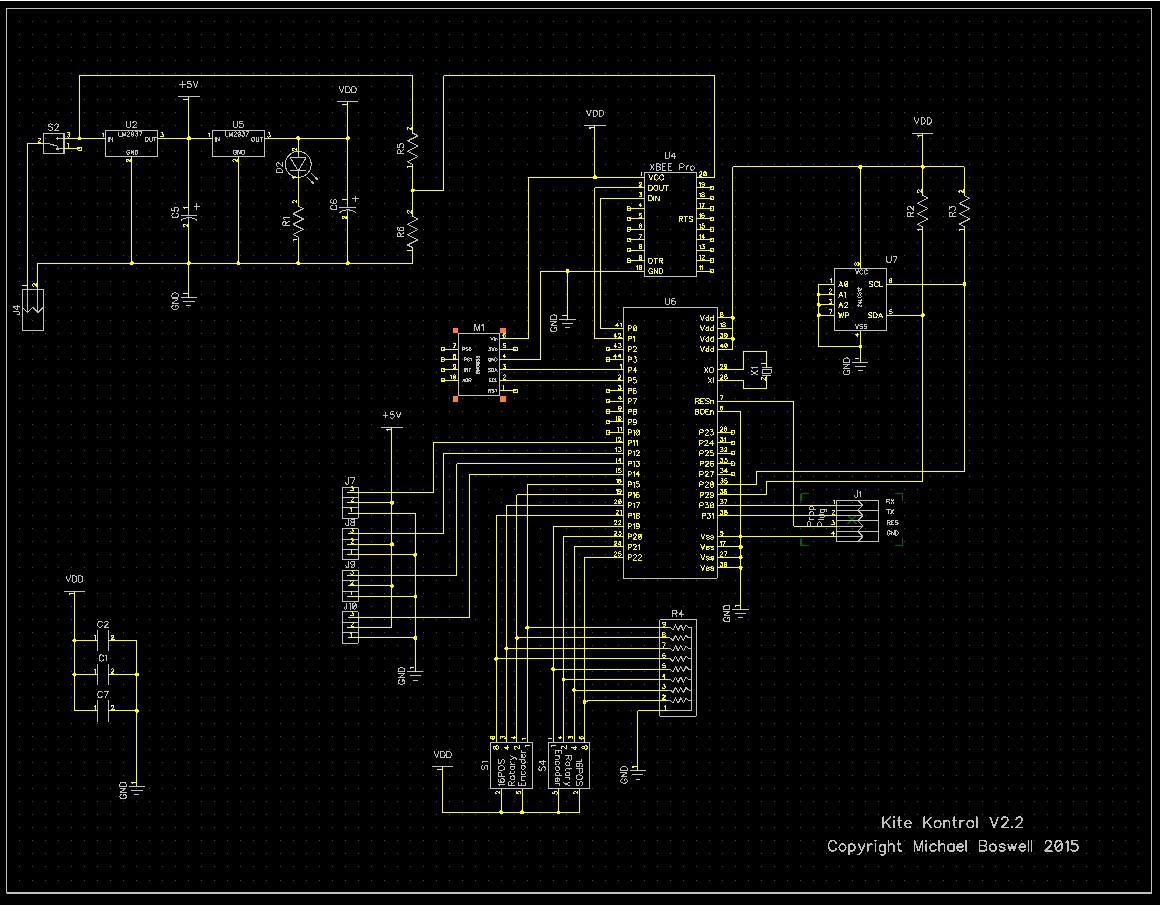
Task: Select the R4 resistor network
Action: [x=679, y=666]
